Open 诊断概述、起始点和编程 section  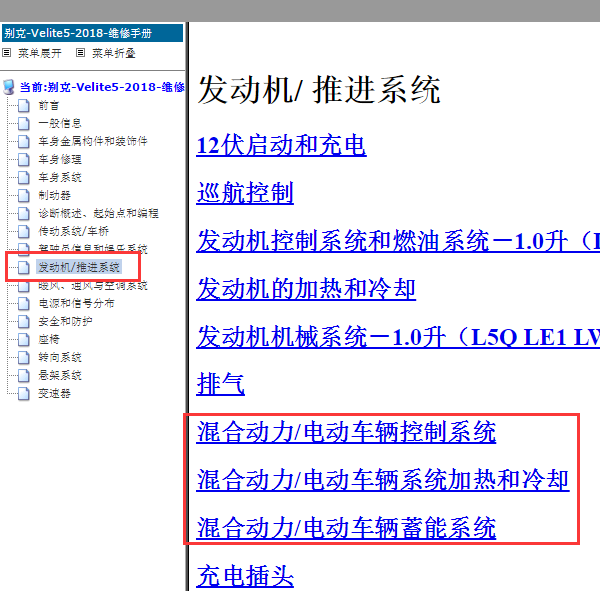pyautogui.click(x=98, y=213)
